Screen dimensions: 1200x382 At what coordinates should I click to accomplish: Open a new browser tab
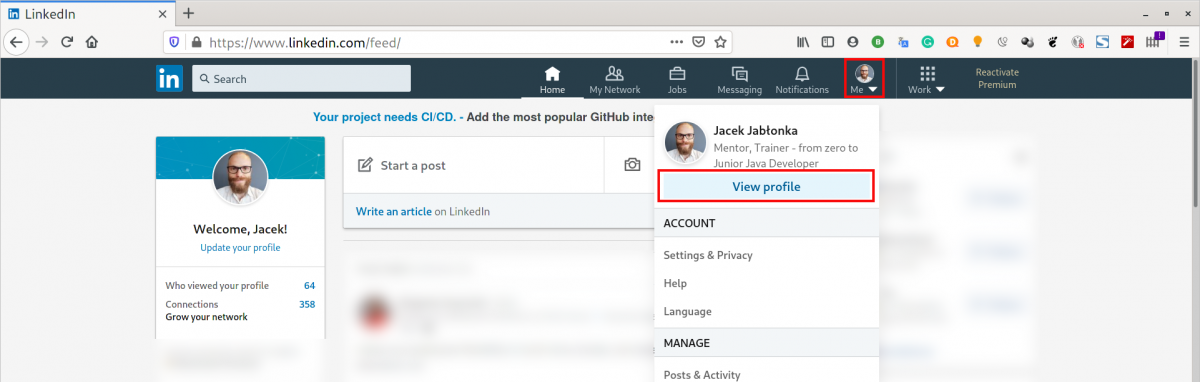[188, 13]
